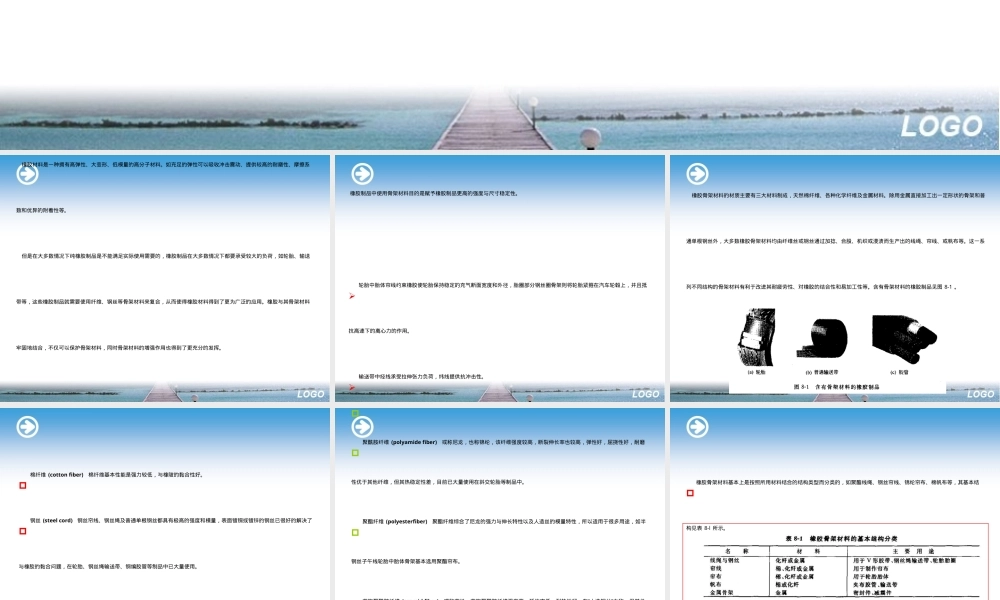Click the red square bullet under cotton fiber

coord(22,485)
